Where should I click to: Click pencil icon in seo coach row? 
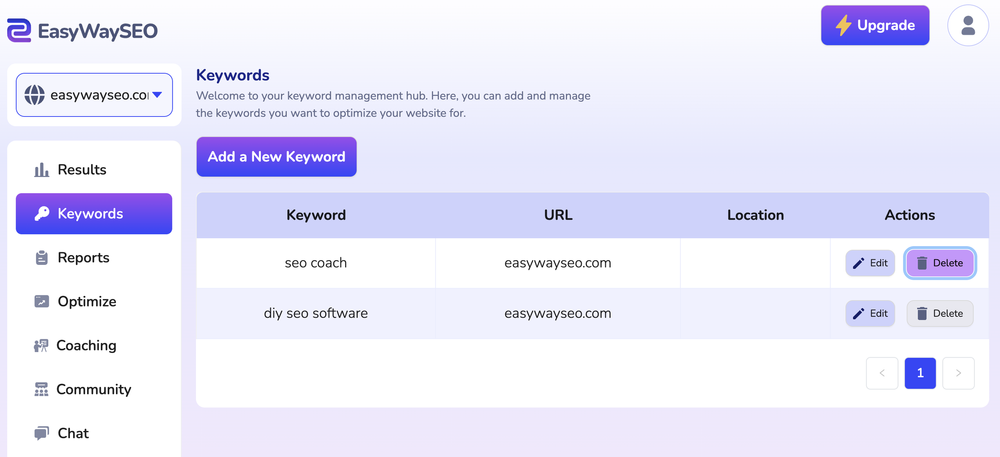pyautogui.click(x=859, y=263)
